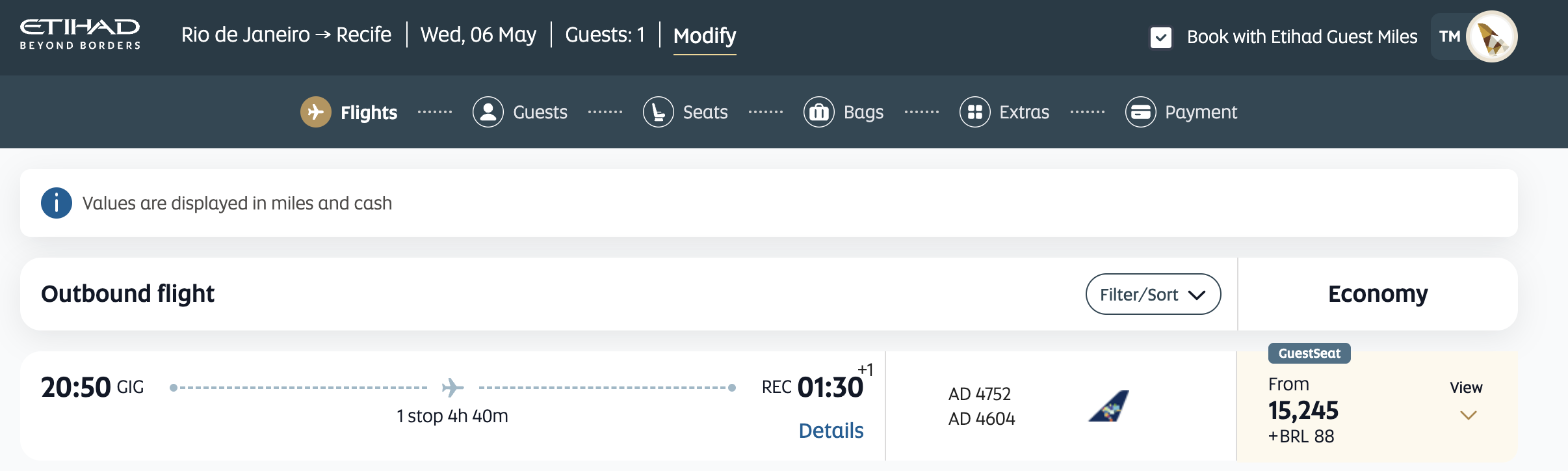Click the Azul airline tail logo
This screenshot has height=471, width=1568.
click(x=1109, y=406)
